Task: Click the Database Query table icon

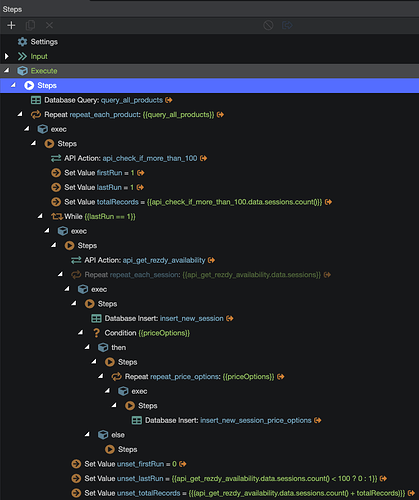Action: [36, 100]
